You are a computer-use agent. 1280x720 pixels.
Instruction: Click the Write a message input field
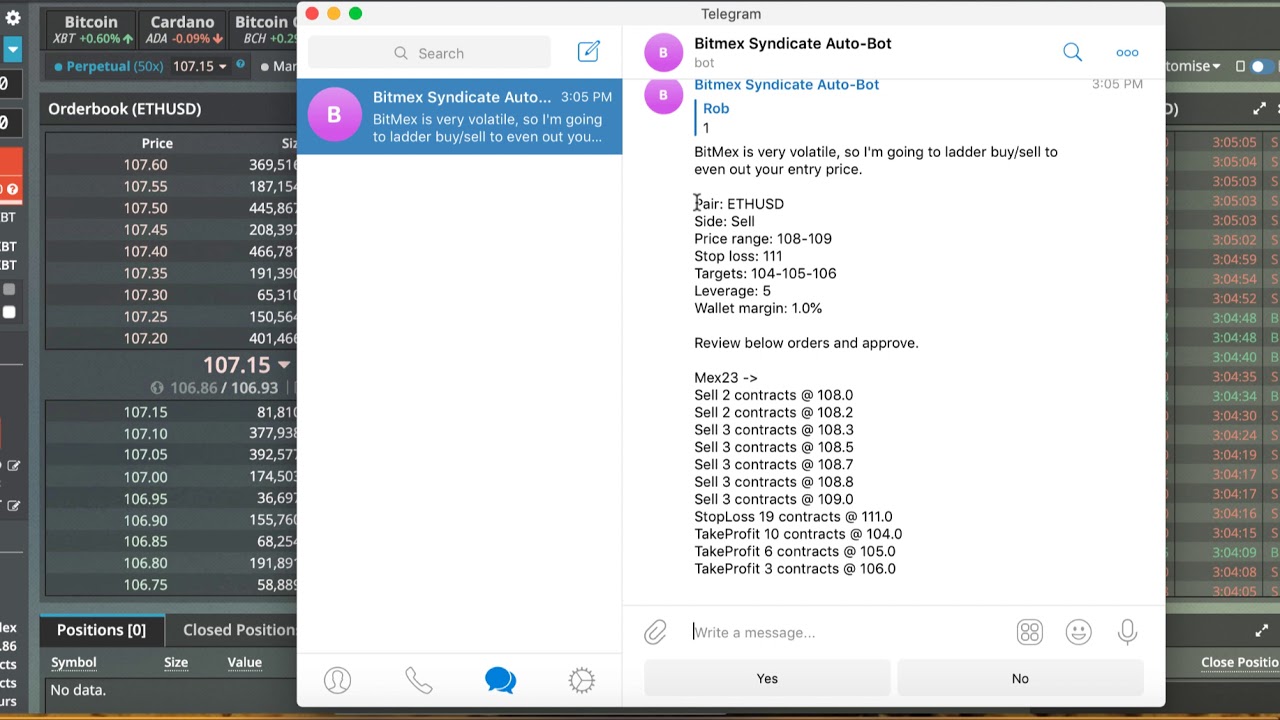(x=850, y=632)
